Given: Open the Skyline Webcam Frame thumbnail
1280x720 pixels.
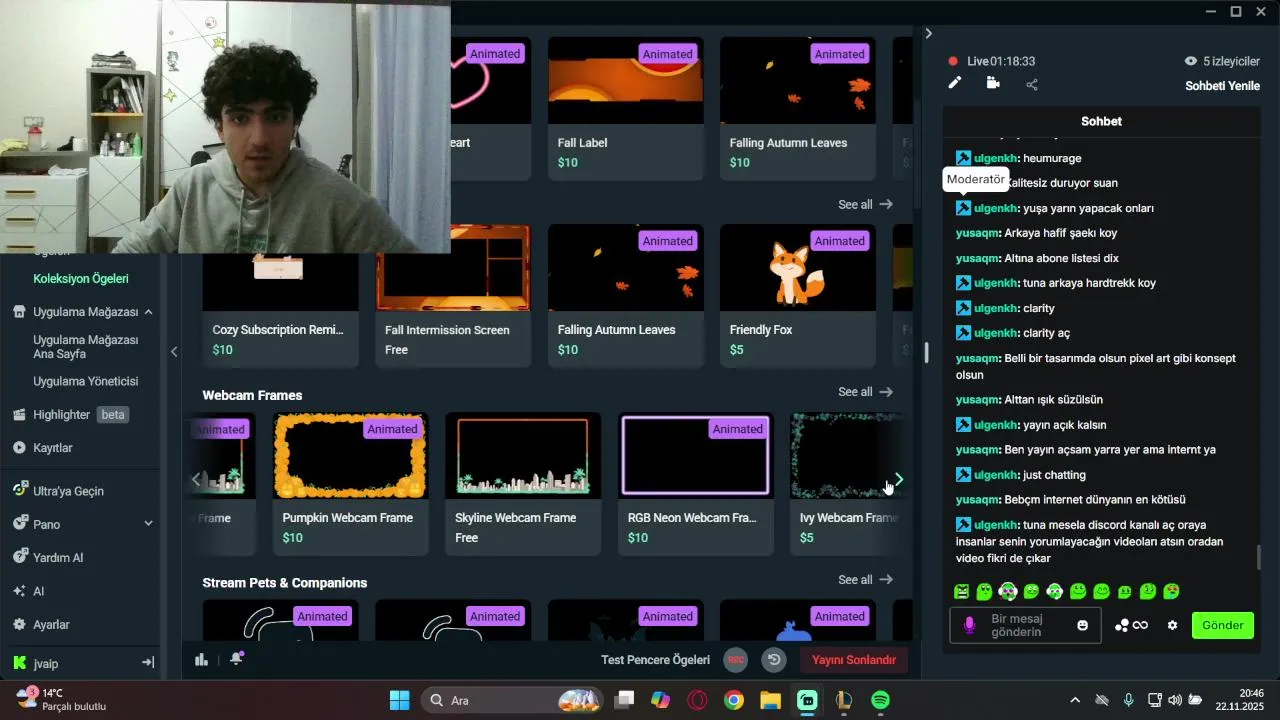Looking at the screenshot, I should coord(523,456).
